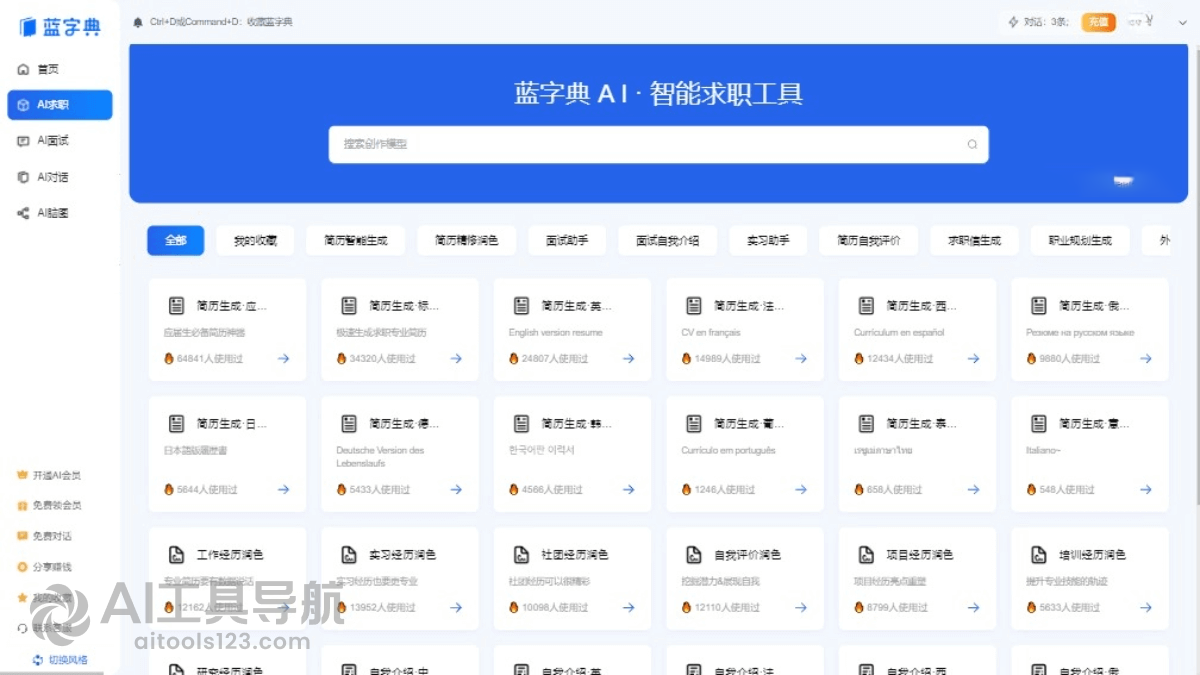1200x675 pixels.
Task: Select AI求职 in the sidebar
Action: (60, 105)
